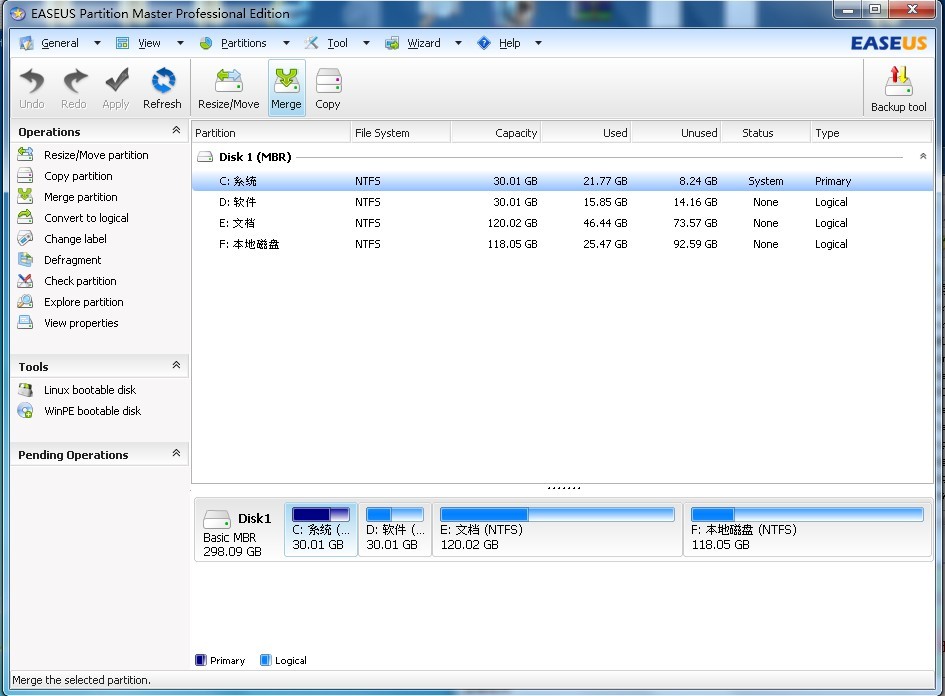Open the Backup tool
The image size is (945, 696).
[x=898, y=89]
